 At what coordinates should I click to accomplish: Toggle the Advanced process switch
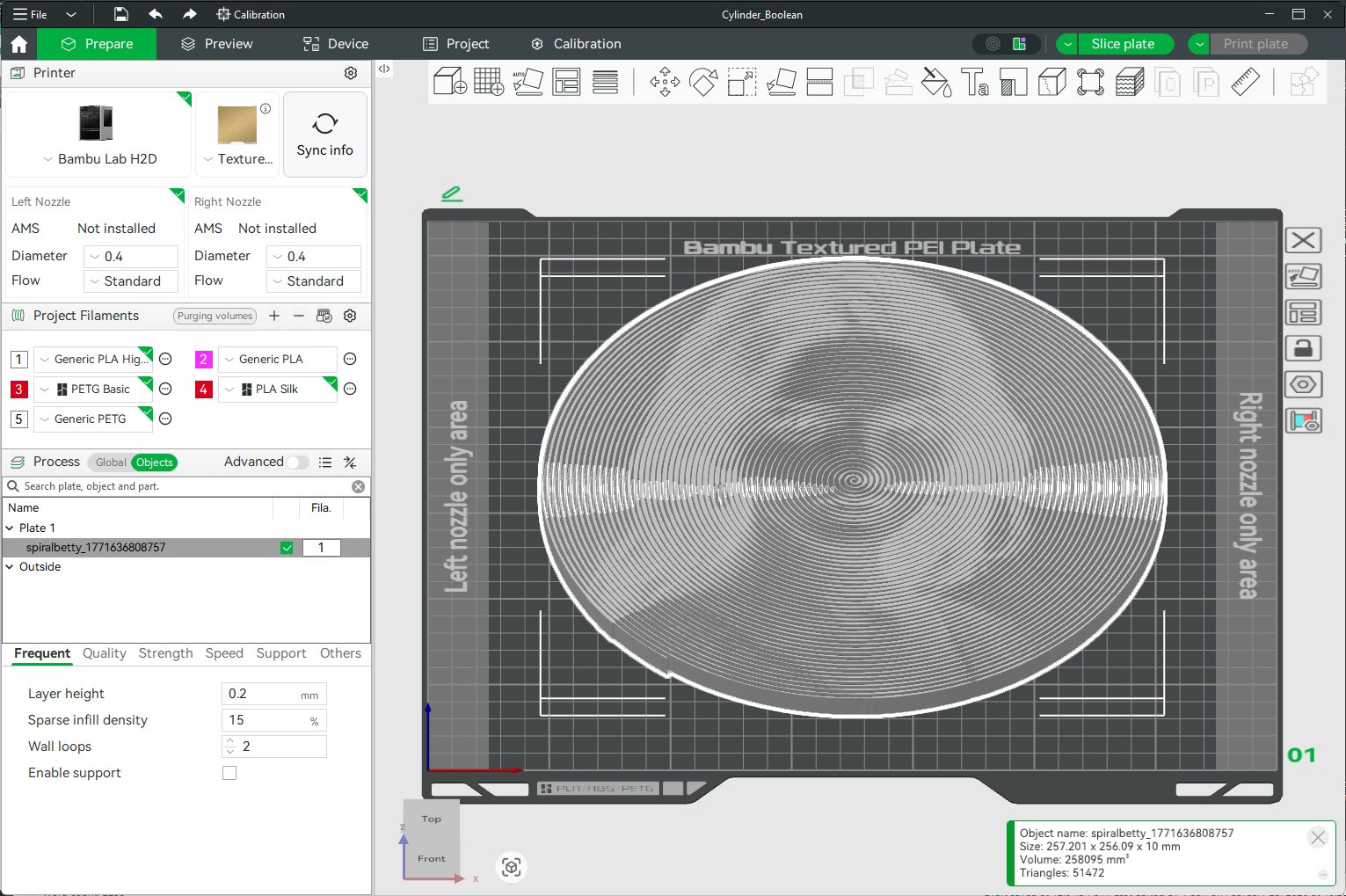297,462
